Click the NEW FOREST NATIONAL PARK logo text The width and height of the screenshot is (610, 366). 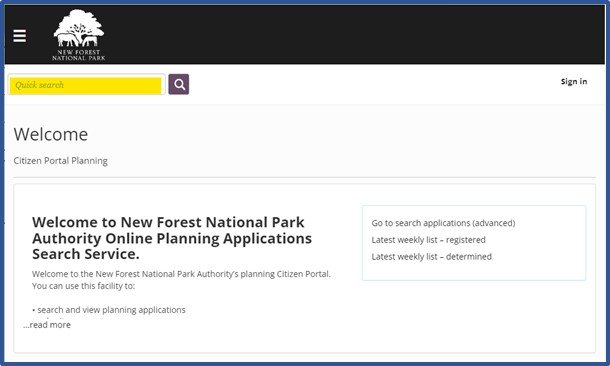coord(79,55)
